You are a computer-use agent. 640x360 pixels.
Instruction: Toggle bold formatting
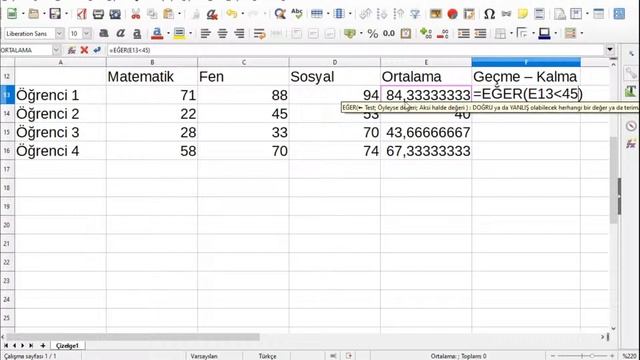(x=104, y=33)
